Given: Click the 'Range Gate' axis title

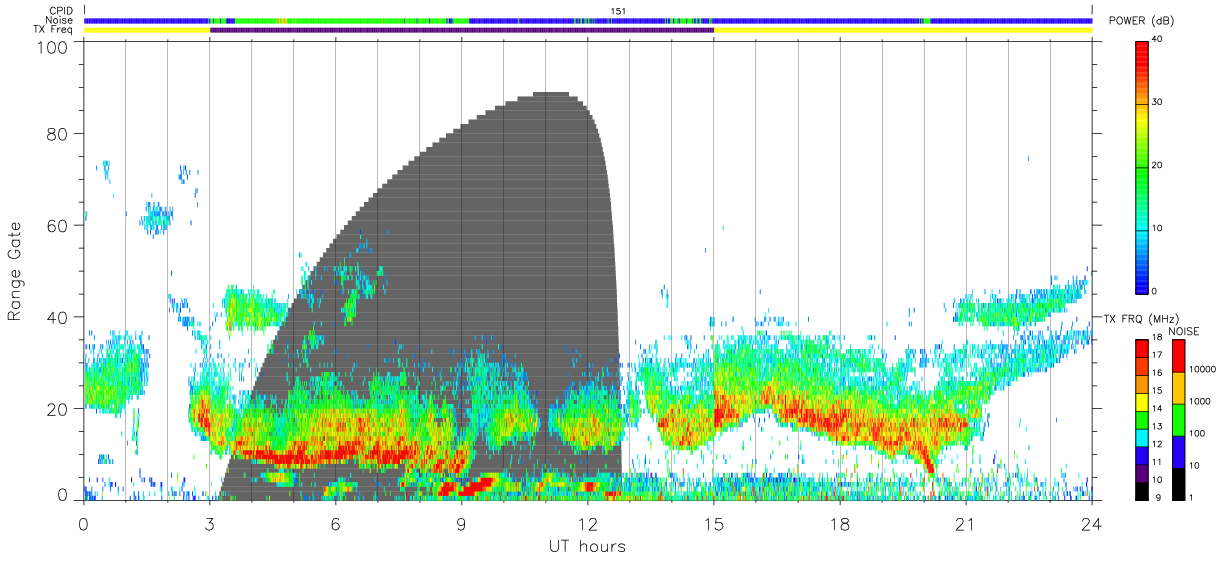Looking at the screenshot, I should (x=16, y=272).
